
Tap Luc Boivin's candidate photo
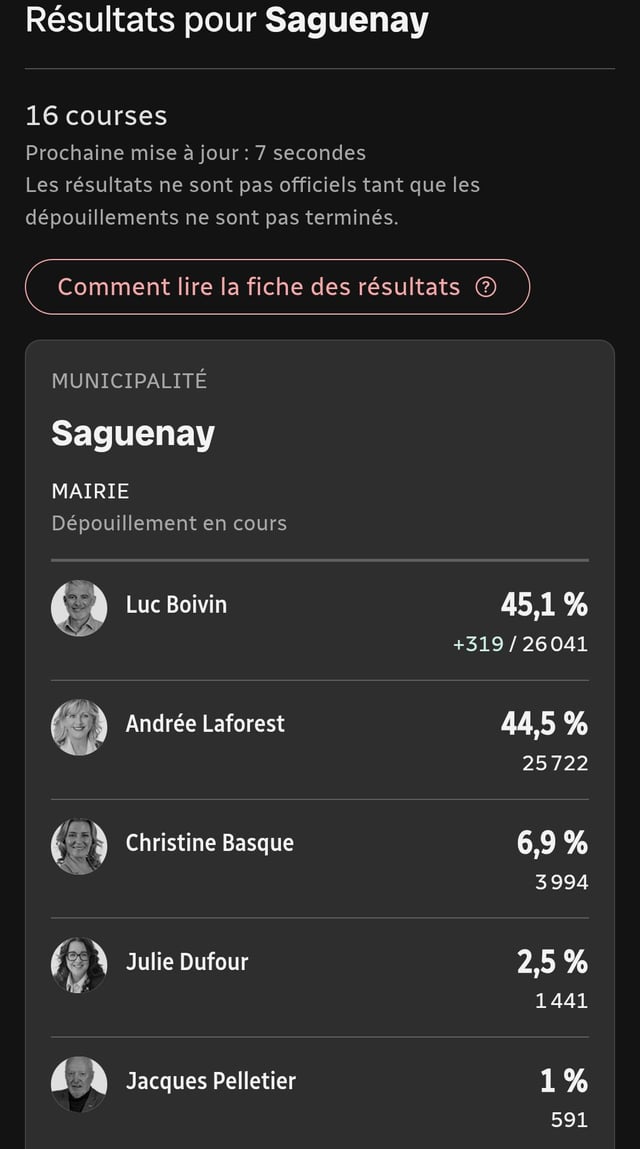(x=79, y=608)
